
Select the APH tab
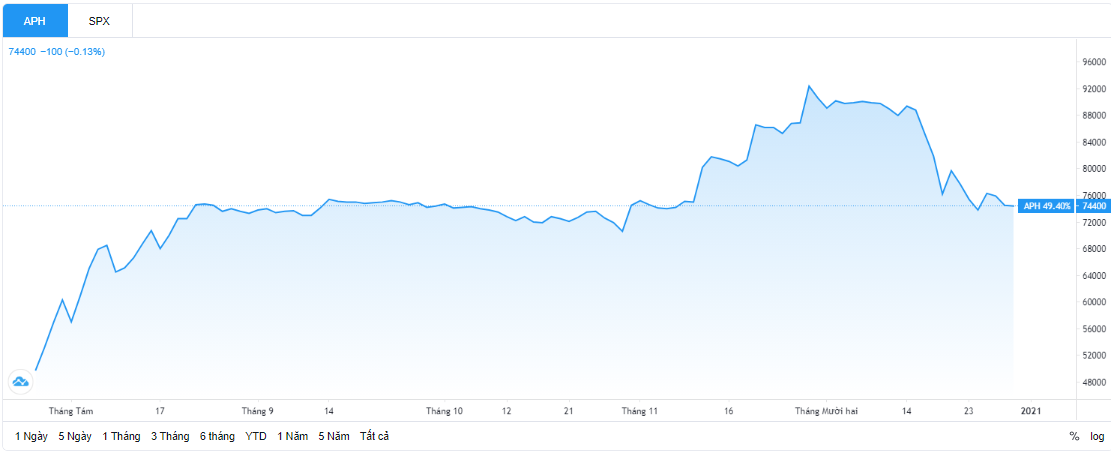35,21
